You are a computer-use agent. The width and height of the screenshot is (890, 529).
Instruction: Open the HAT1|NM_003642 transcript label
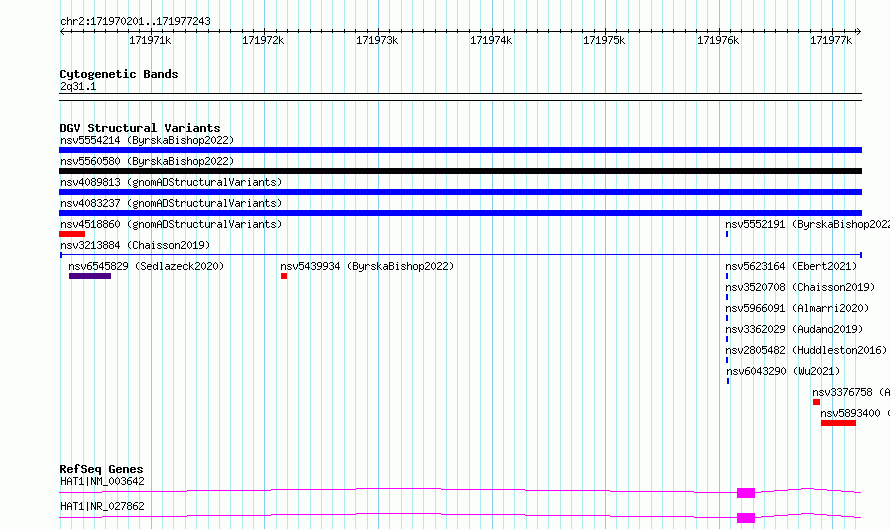click(102, 481)
